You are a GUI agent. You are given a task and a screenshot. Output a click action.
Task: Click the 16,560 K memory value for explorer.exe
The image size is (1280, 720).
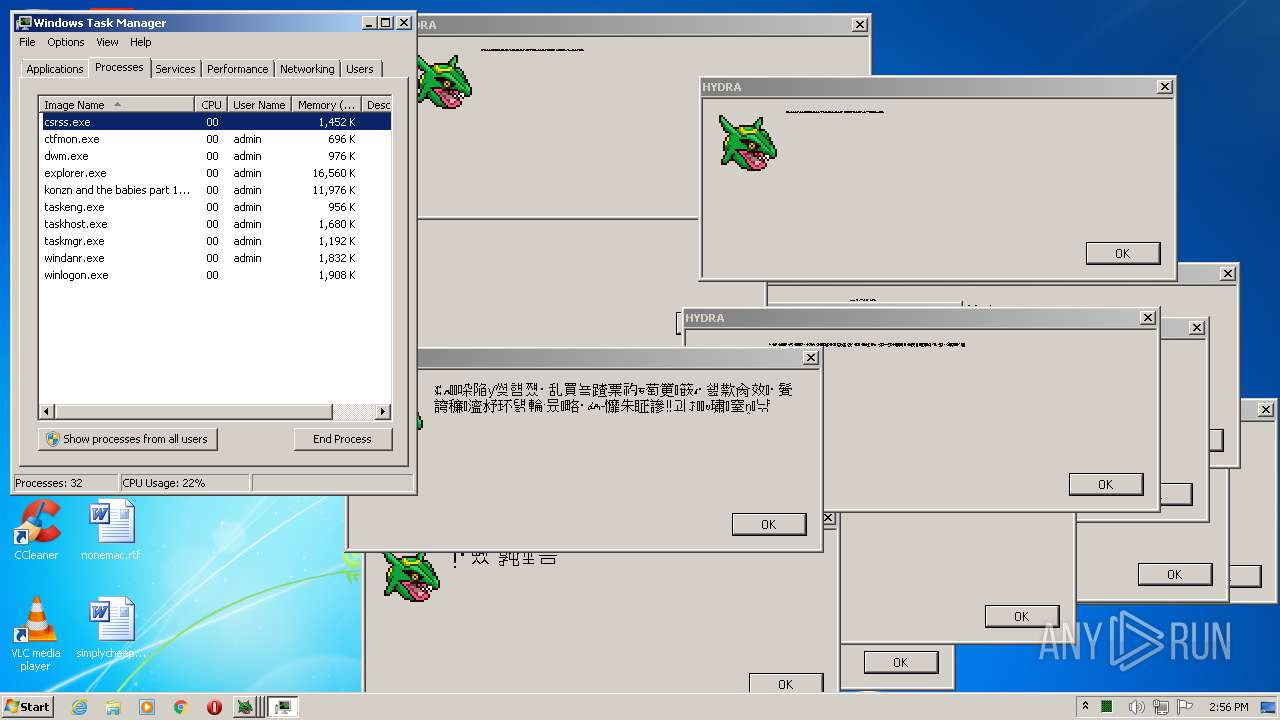334,173
